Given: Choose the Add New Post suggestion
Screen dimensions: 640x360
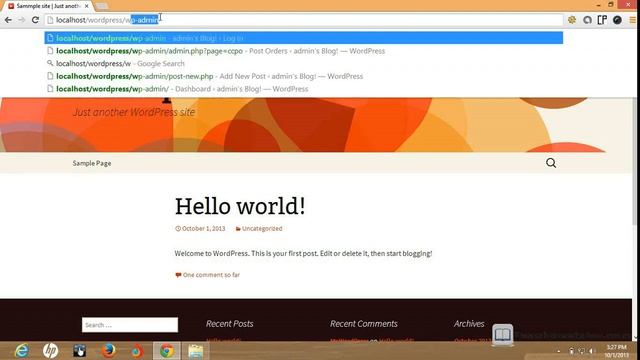Looking at the screenshot, I should pyautogui.click(x=304, y=76).
